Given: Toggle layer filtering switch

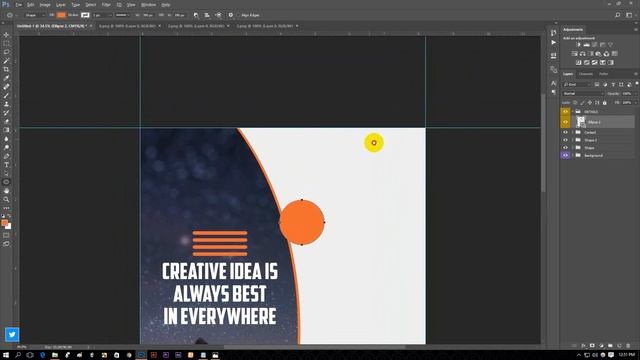Looking at the screenshot, I should pyautogui.click(x=636, y=84).
